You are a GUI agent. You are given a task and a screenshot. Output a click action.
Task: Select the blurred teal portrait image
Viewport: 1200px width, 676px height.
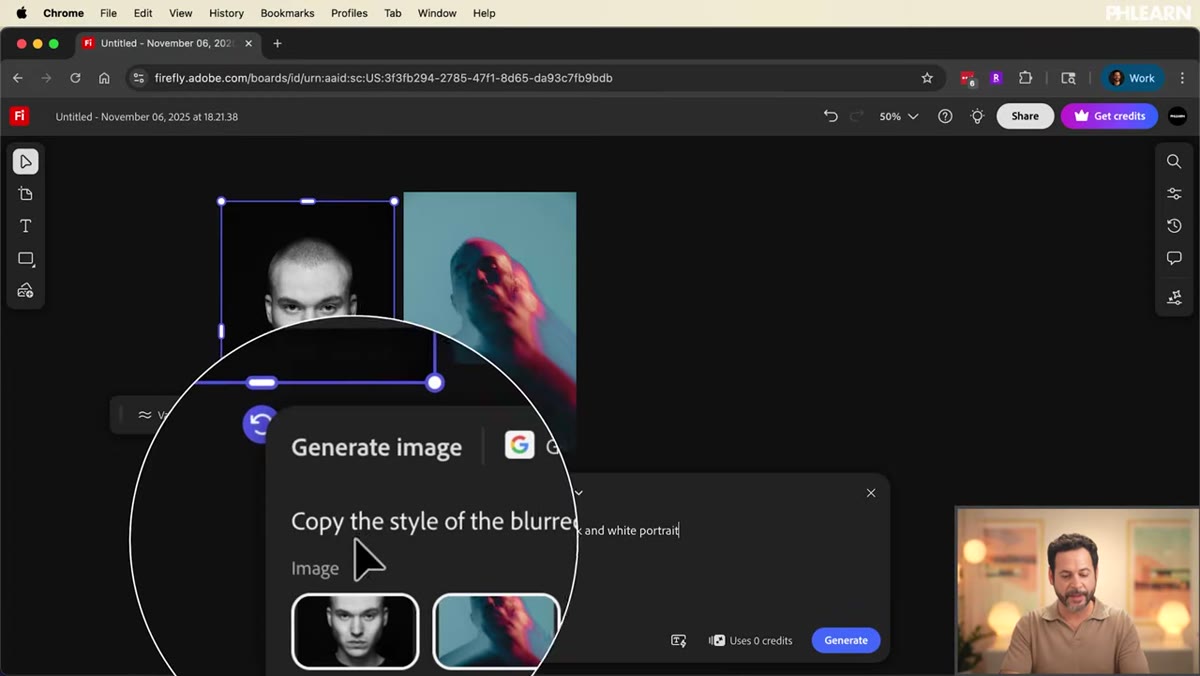(490, 320)
